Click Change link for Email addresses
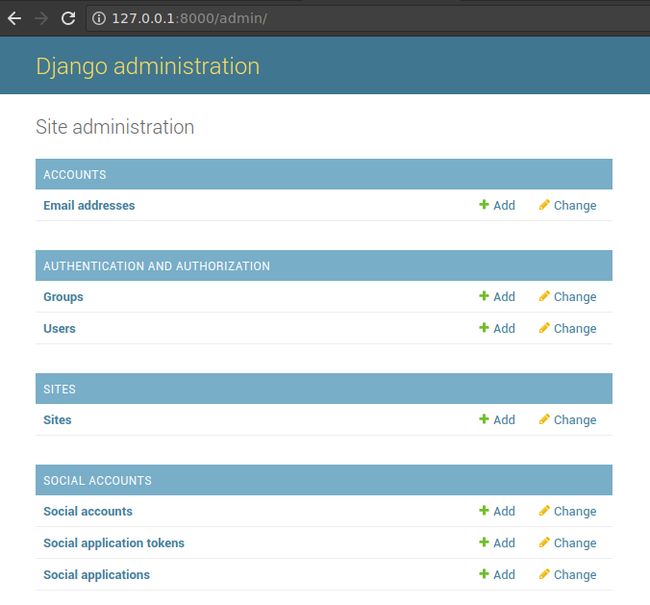Viewport: 650px width, 605px height. pyautogui.click(x=575, y=205)
